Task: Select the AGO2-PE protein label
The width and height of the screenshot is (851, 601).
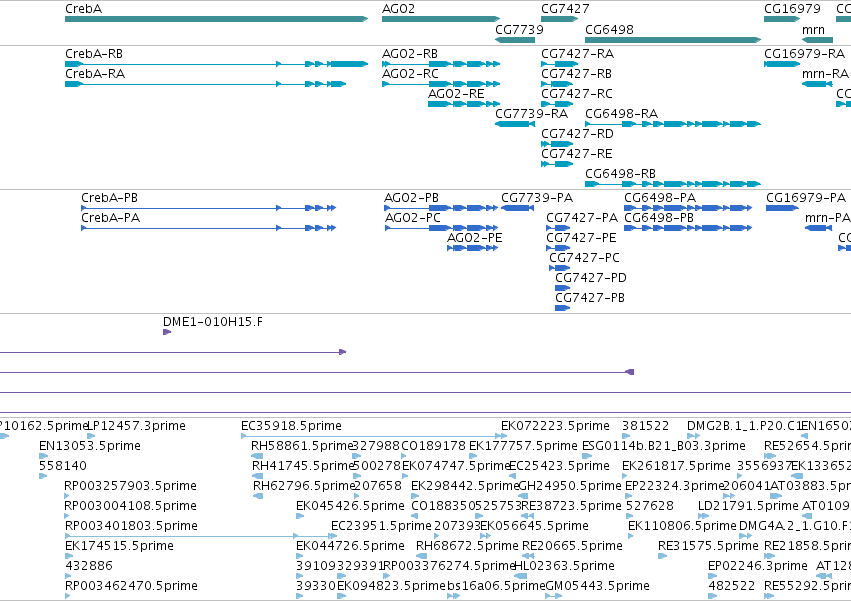Action: 474,238
